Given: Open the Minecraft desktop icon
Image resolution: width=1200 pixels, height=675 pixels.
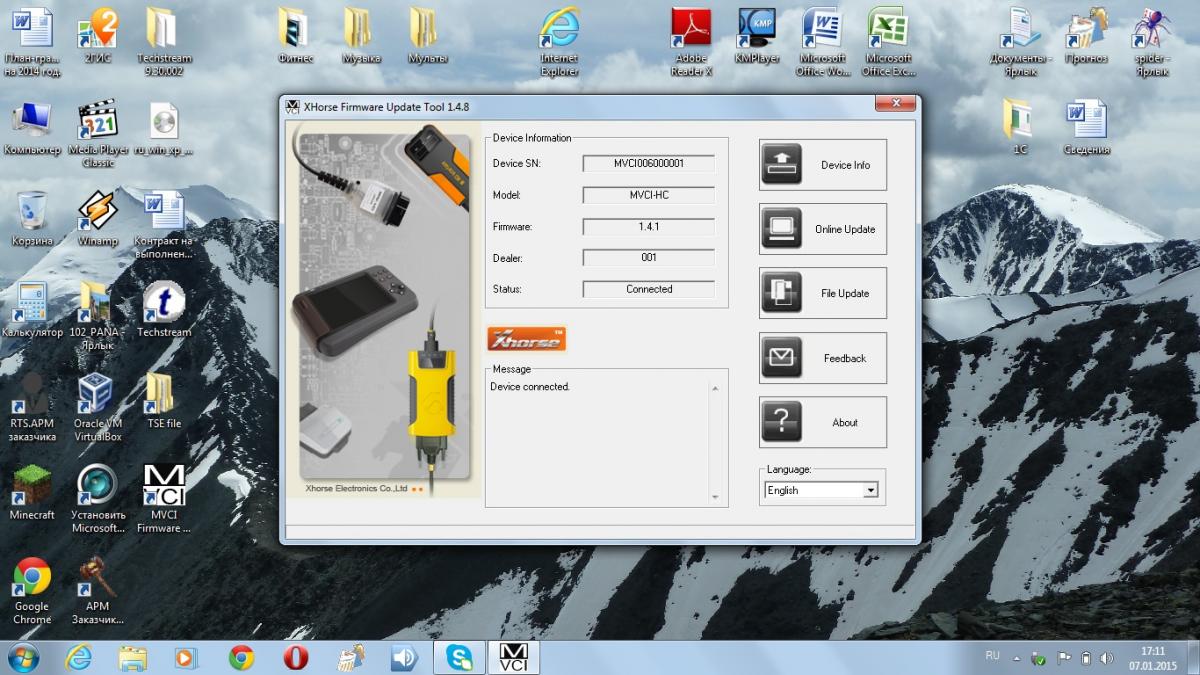Looking at the screenshot, I should click(32, 487).
